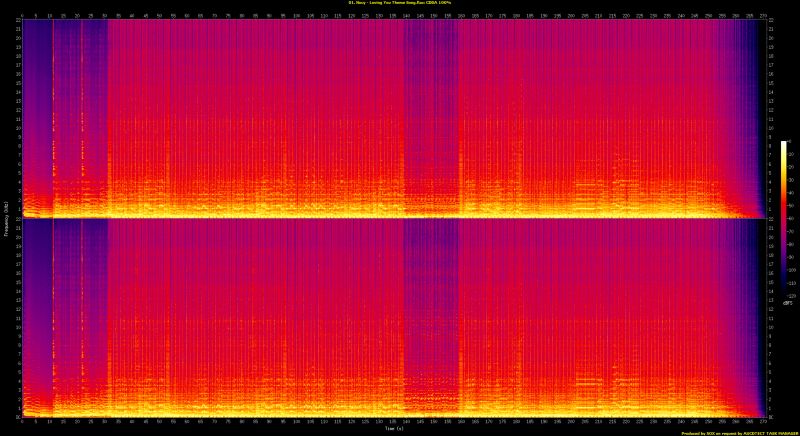The image size is (800, 436).
Task: Click the 22 kHz tick at top left
Action: (x=17, y=21)
